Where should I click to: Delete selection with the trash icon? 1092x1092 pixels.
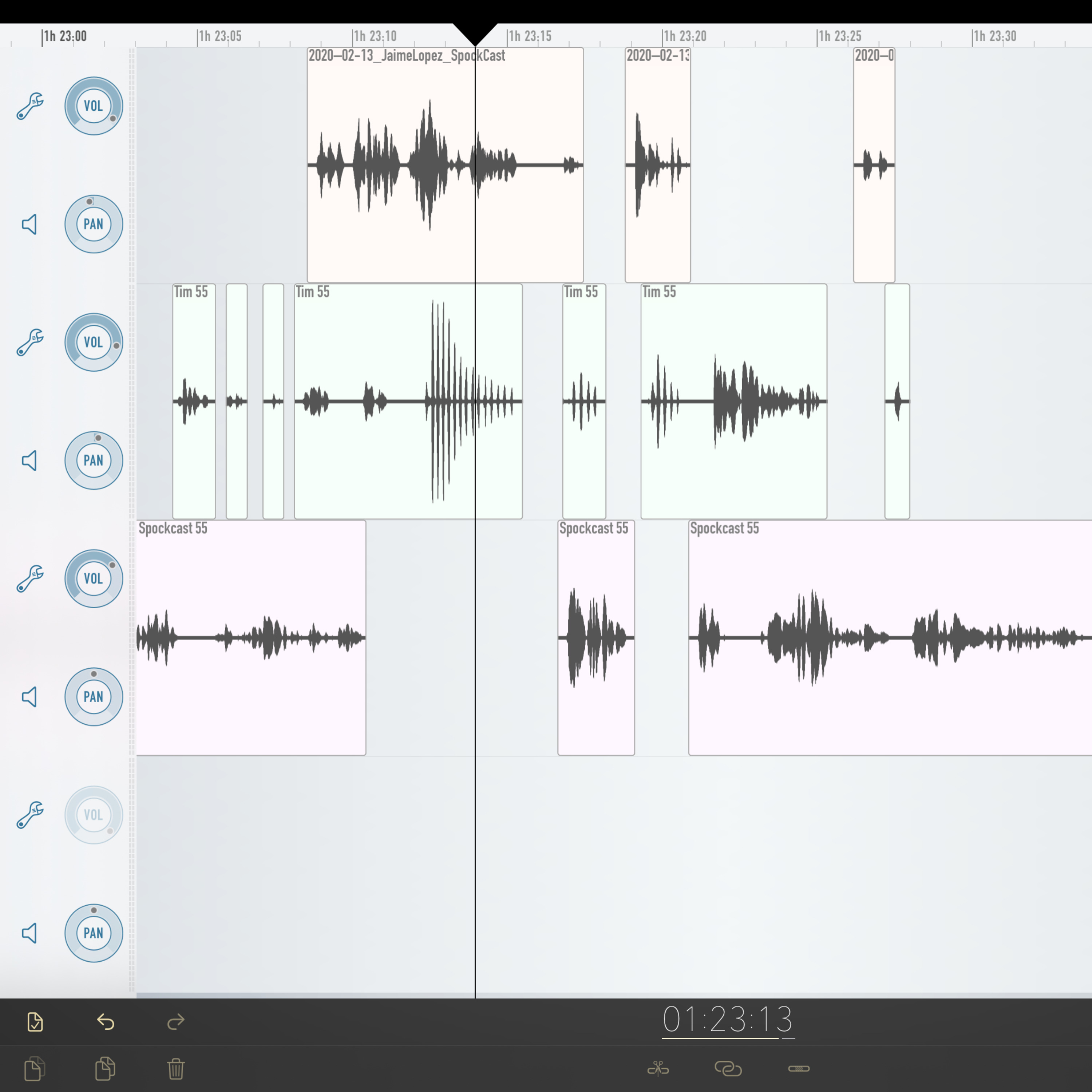pyautogui.click(x=176, y=1069)
